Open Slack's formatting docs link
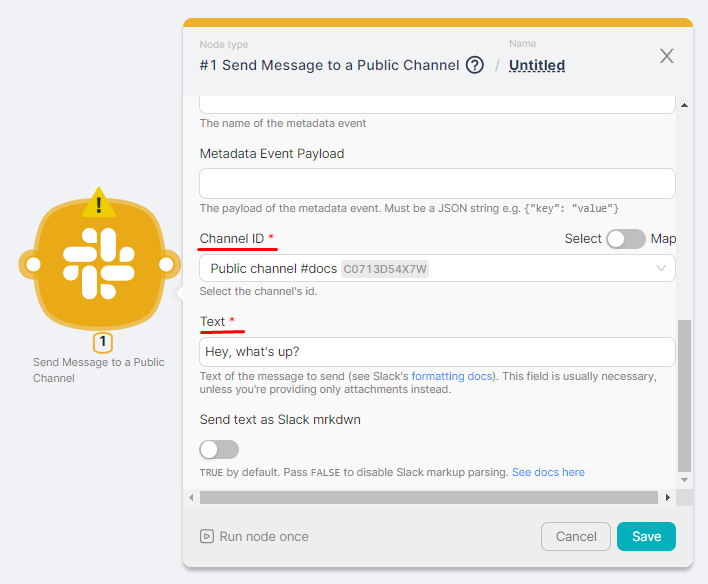The image size is (708, 584). 451,376
